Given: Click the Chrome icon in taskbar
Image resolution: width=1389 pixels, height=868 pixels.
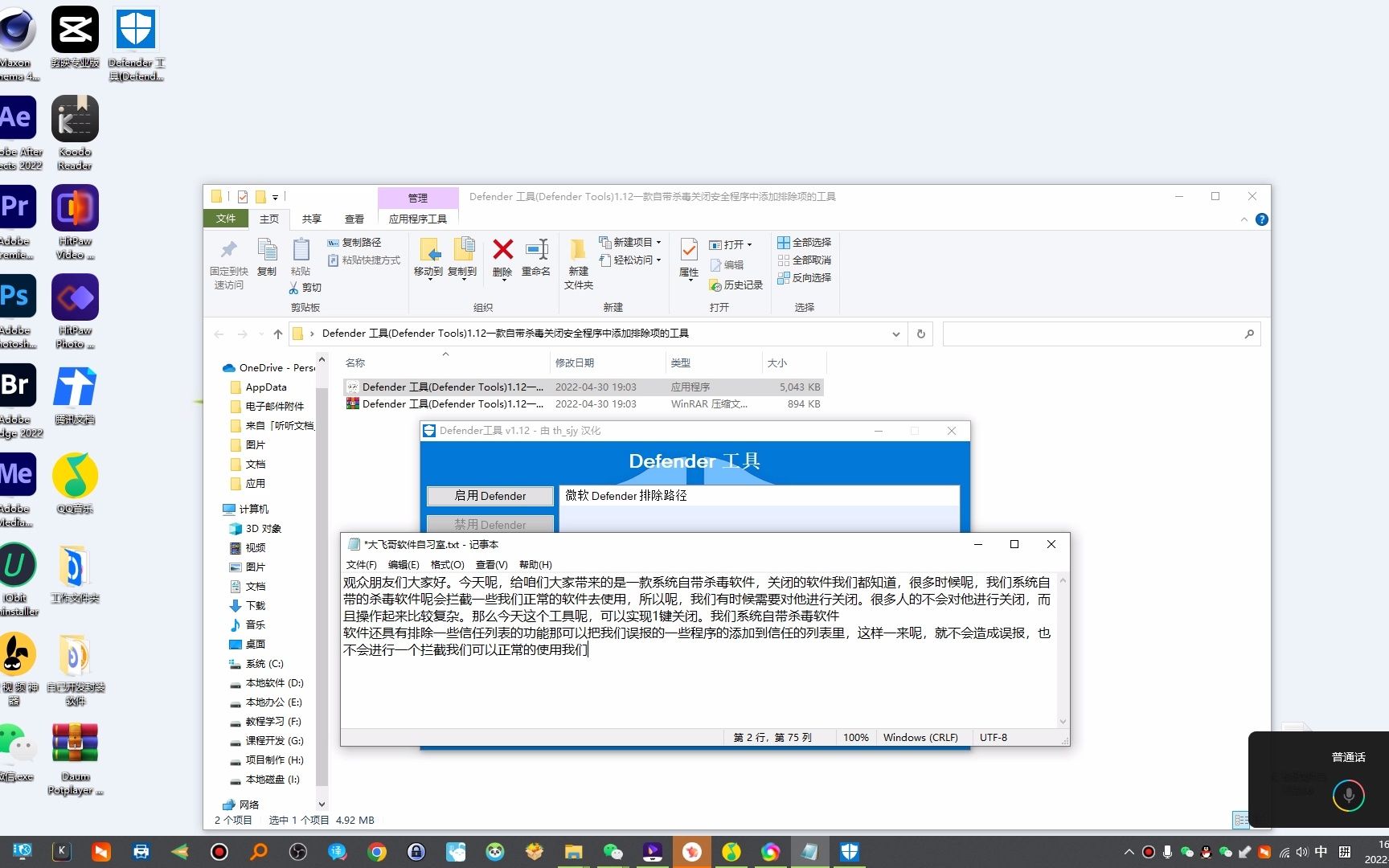Looking at the screenshot, I should [x=377, y=852].
